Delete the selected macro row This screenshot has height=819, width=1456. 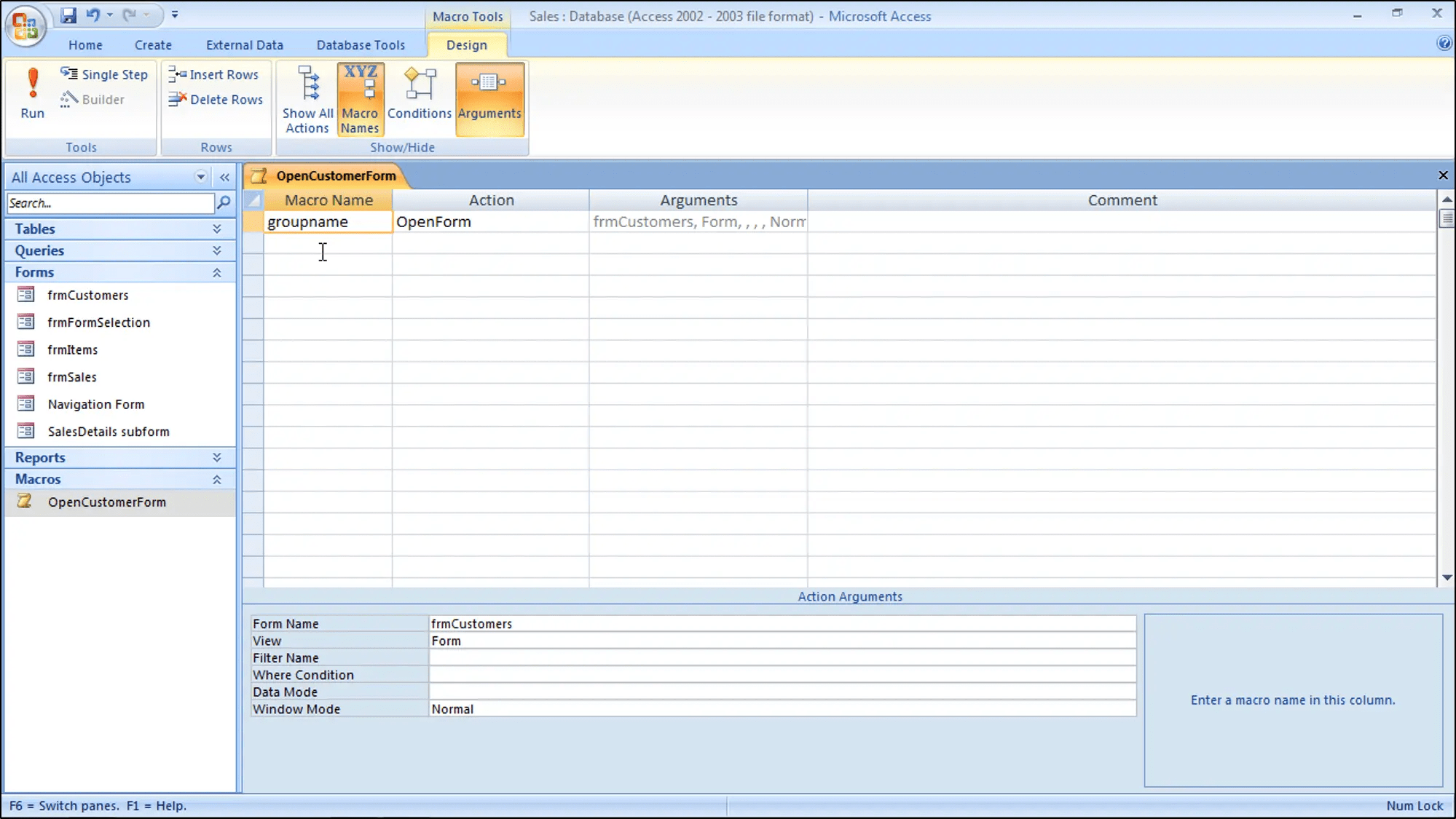[x=216, y=99]
